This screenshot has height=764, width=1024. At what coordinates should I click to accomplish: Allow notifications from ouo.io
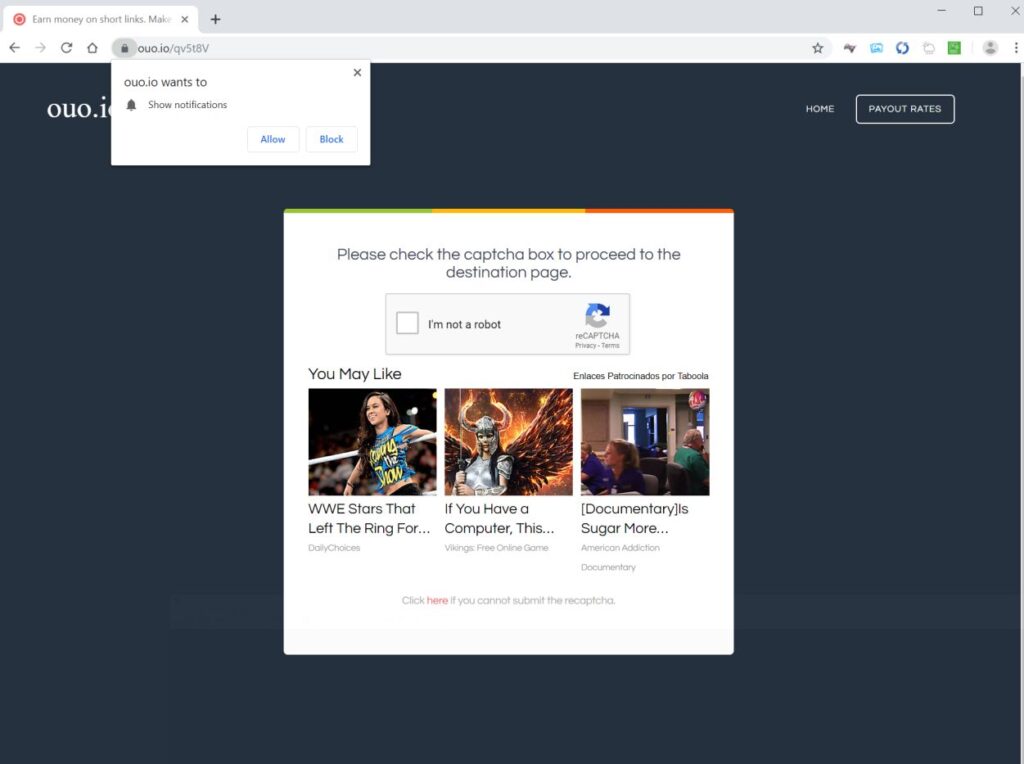coord(272,139)
